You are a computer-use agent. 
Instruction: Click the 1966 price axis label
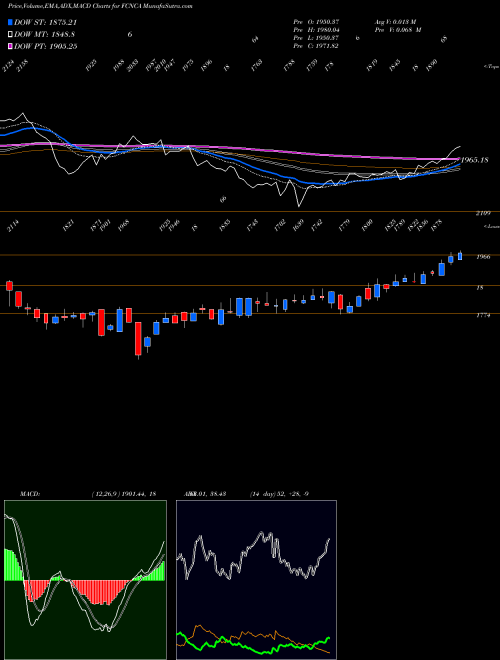click(x=483, y=257)
